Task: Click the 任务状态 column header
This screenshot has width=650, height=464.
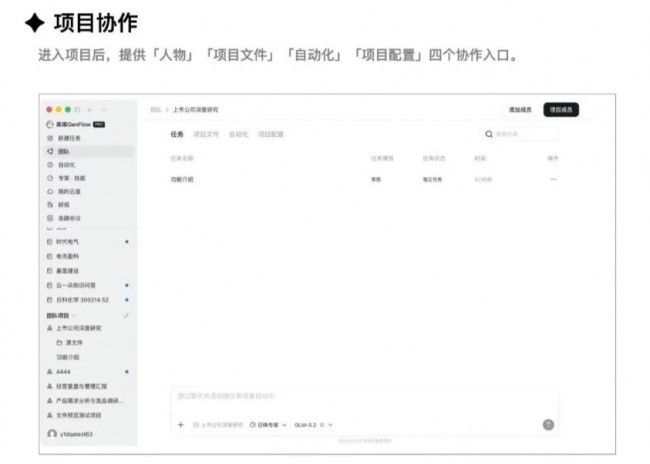Action: [x=434, y=158]
